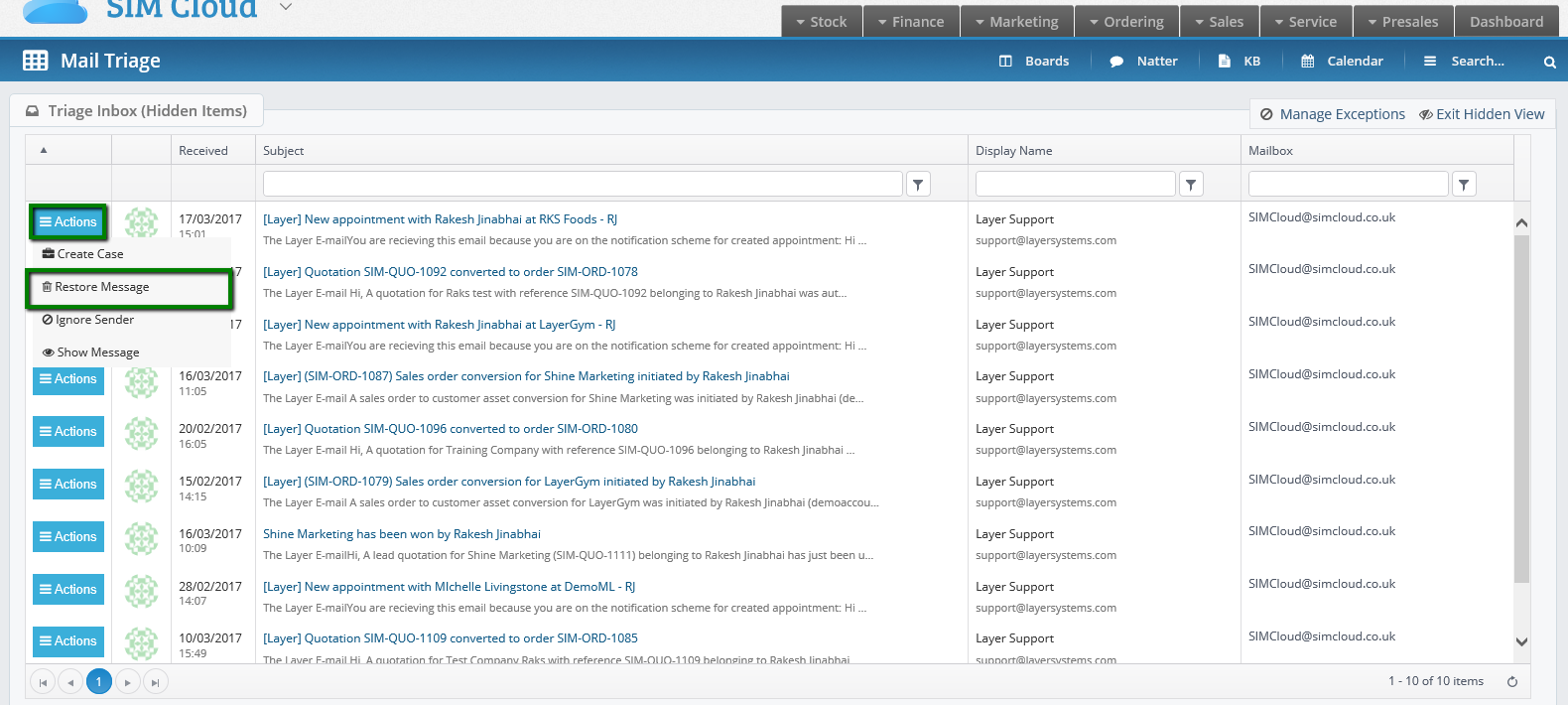This screenshot has width=1568, height=705.
Task: Click the sender avatar for 16/03/2017 10:09 row
Action: point(141,538)
